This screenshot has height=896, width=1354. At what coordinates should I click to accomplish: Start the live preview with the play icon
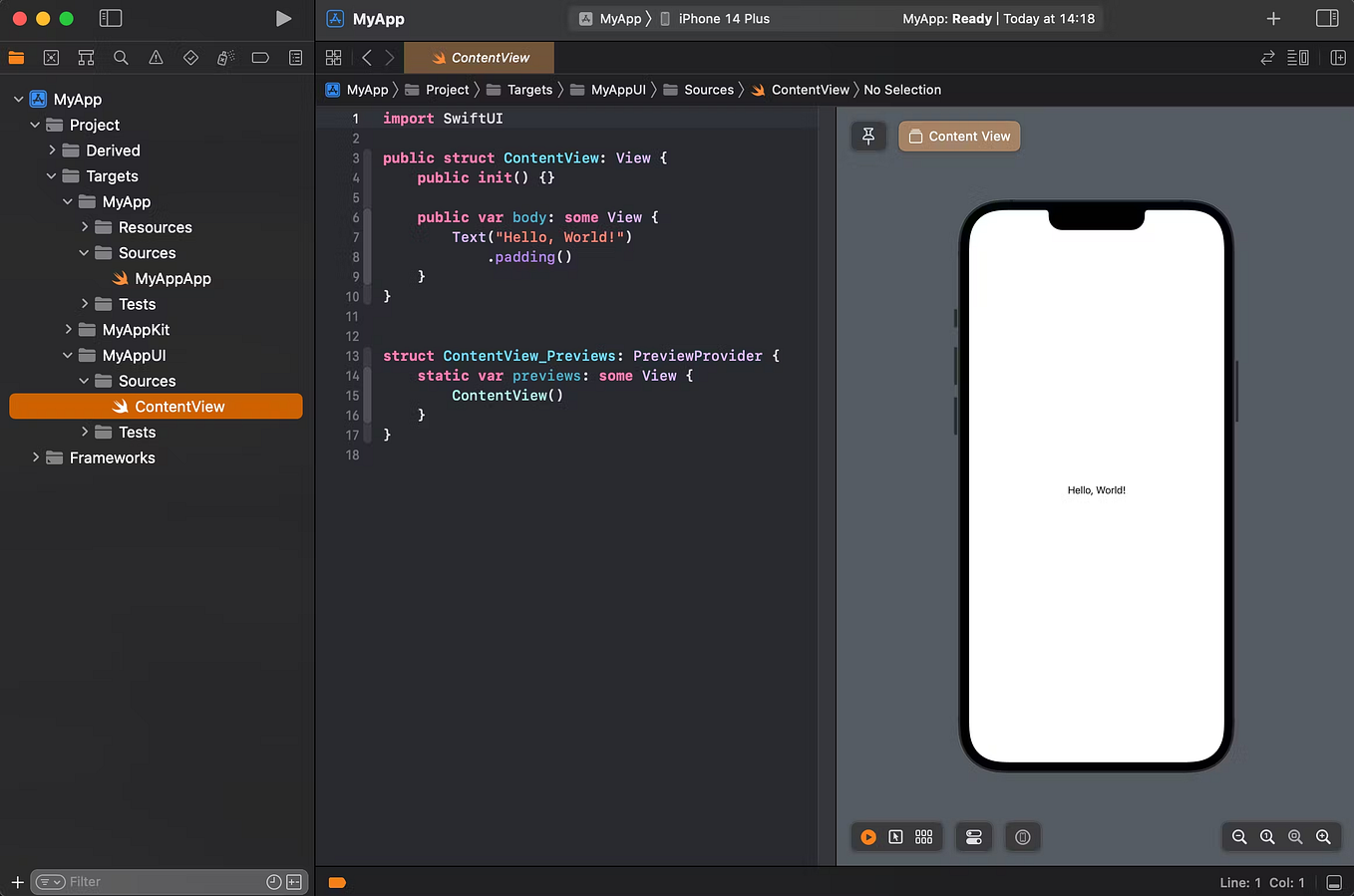(x=867, y=837)
